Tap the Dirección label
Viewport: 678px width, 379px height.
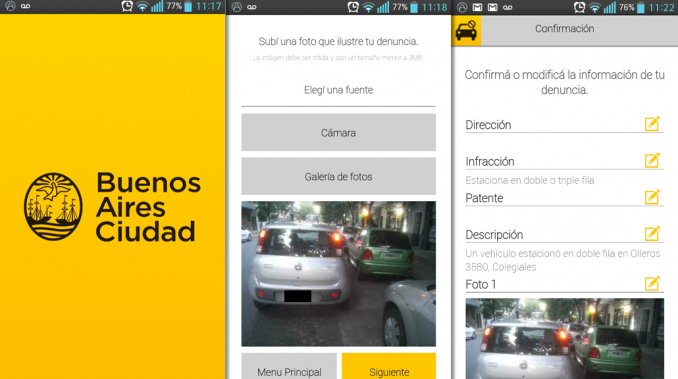(x=488, y=125)
